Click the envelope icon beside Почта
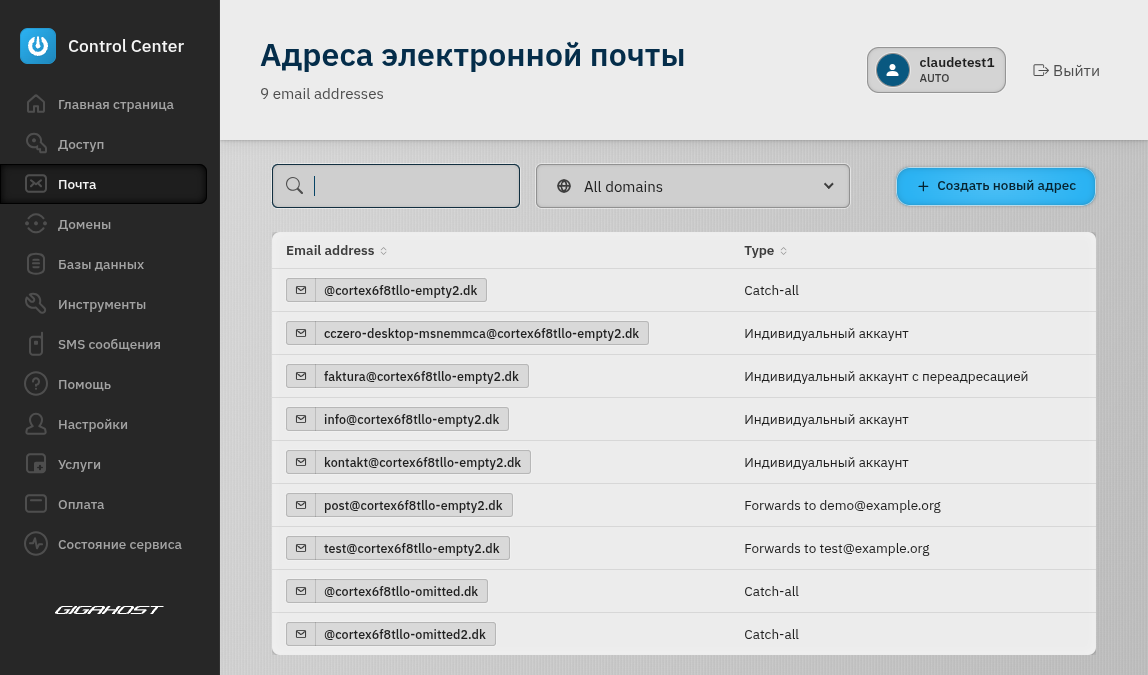The height and width of the screenshot is (675, 1148). [x=36, y=184]
